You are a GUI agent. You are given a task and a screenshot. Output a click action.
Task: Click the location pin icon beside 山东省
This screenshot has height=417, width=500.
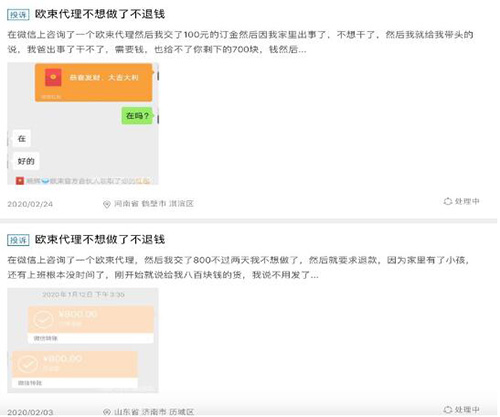107,412
